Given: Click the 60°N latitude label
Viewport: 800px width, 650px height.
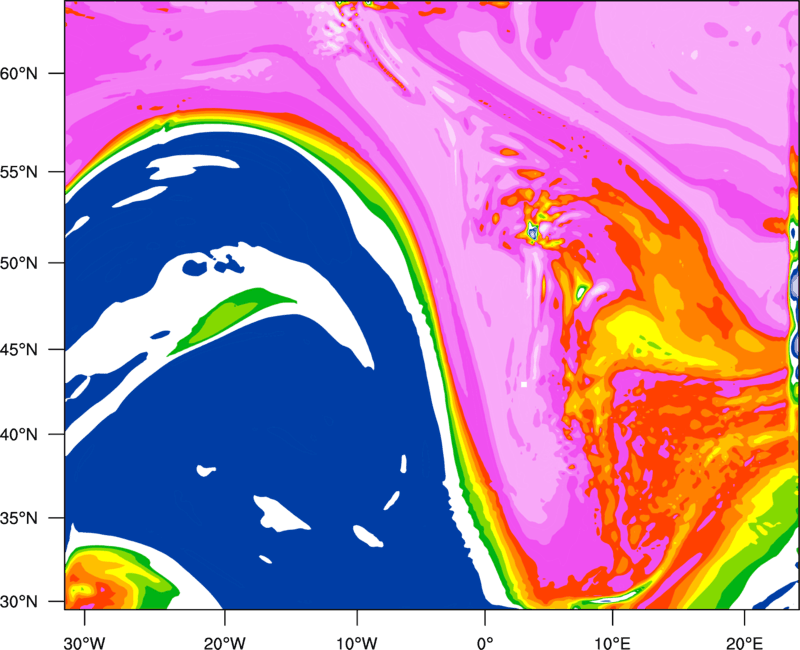Looking at the screenshot, I should [19, 73].
